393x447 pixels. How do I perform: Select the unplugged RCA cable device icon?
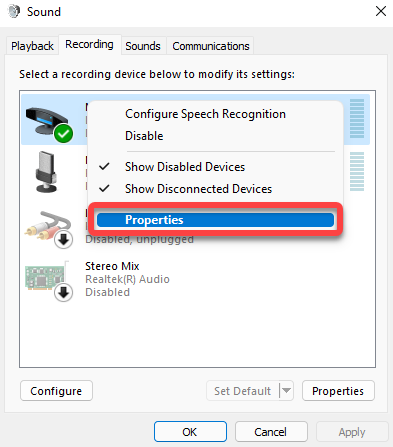[48, 227]
